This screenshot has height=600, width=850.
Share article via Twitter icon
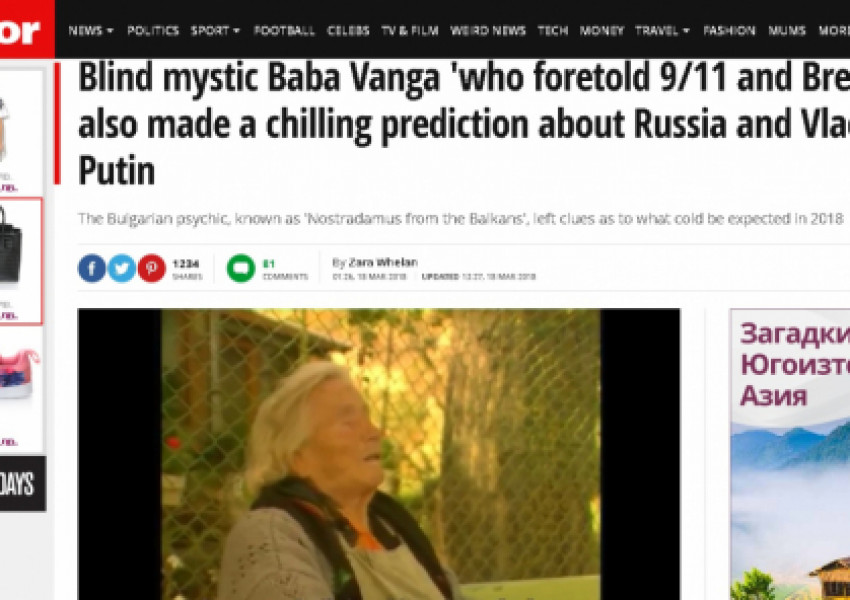(121, 268)
